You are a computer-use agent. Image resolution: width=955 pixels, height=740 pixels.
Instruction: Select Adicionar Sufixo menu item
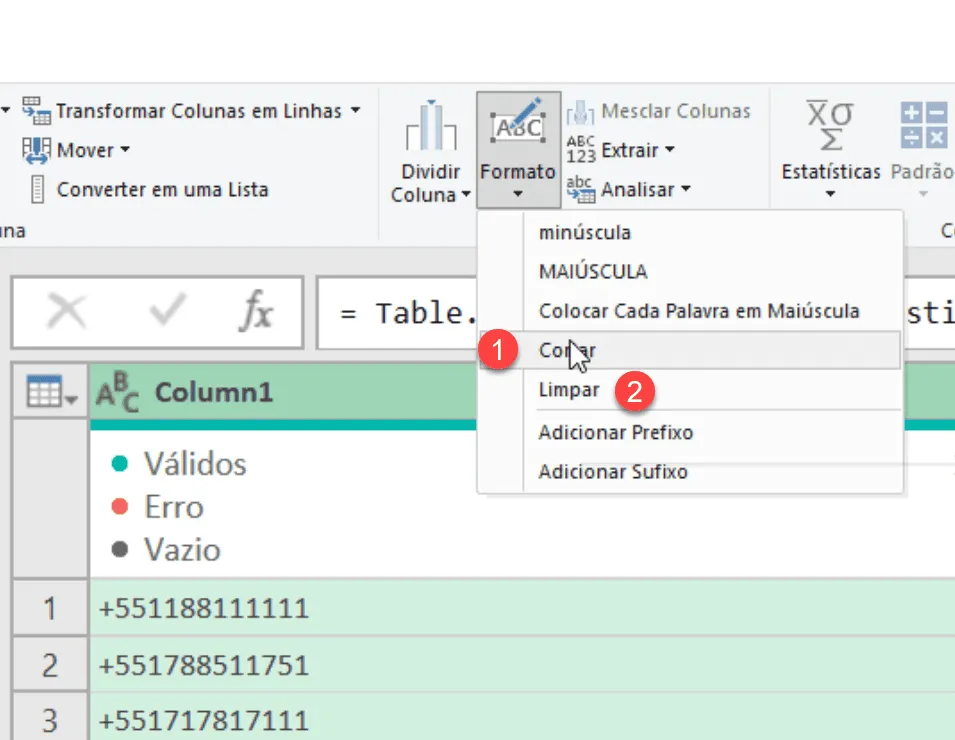coord(689,472)
